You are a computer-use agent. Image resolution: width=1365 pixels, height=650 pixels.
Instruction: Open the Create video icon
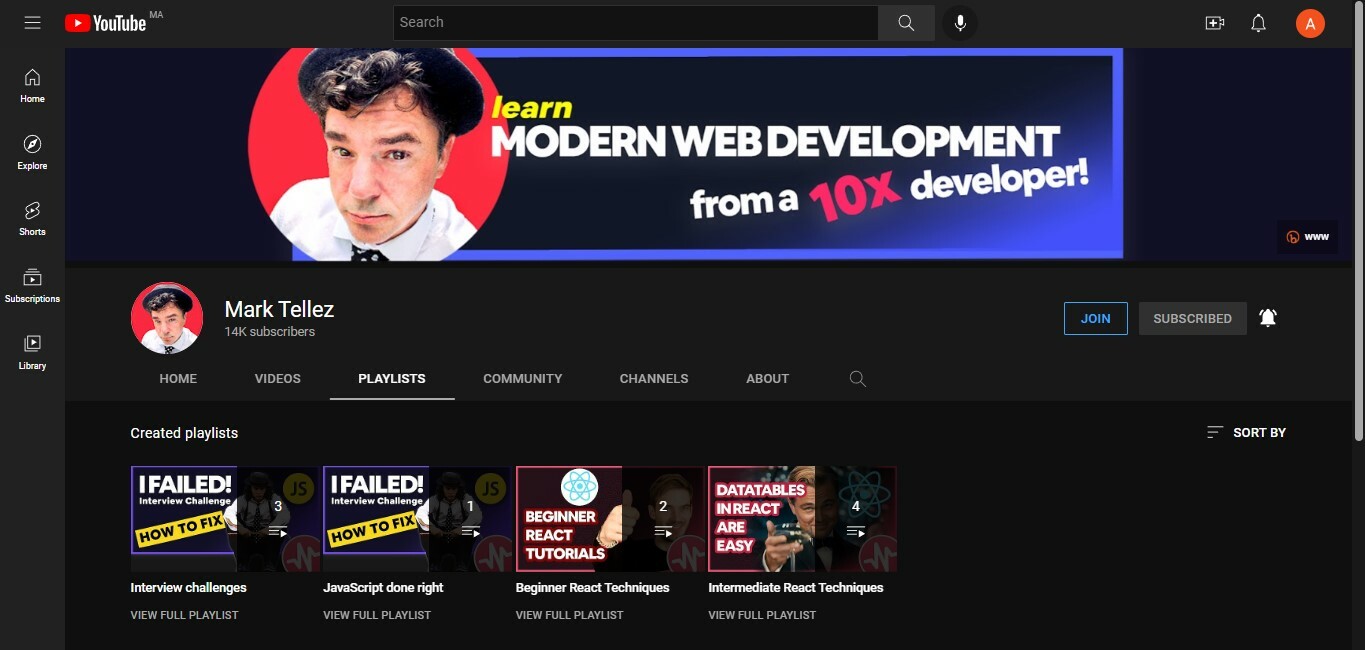point(1215,22)
